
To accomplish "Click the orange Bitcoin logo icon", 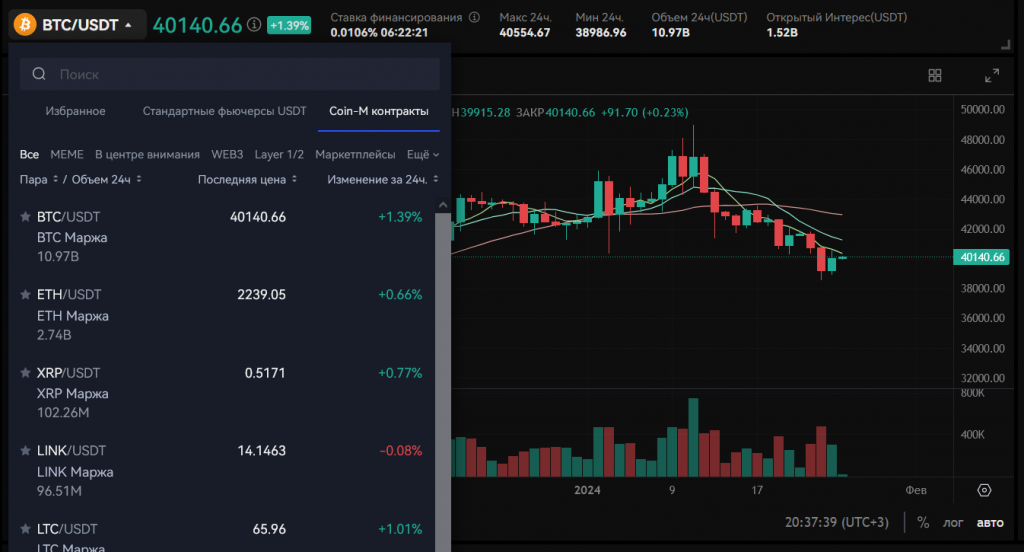I will point(23,24).
